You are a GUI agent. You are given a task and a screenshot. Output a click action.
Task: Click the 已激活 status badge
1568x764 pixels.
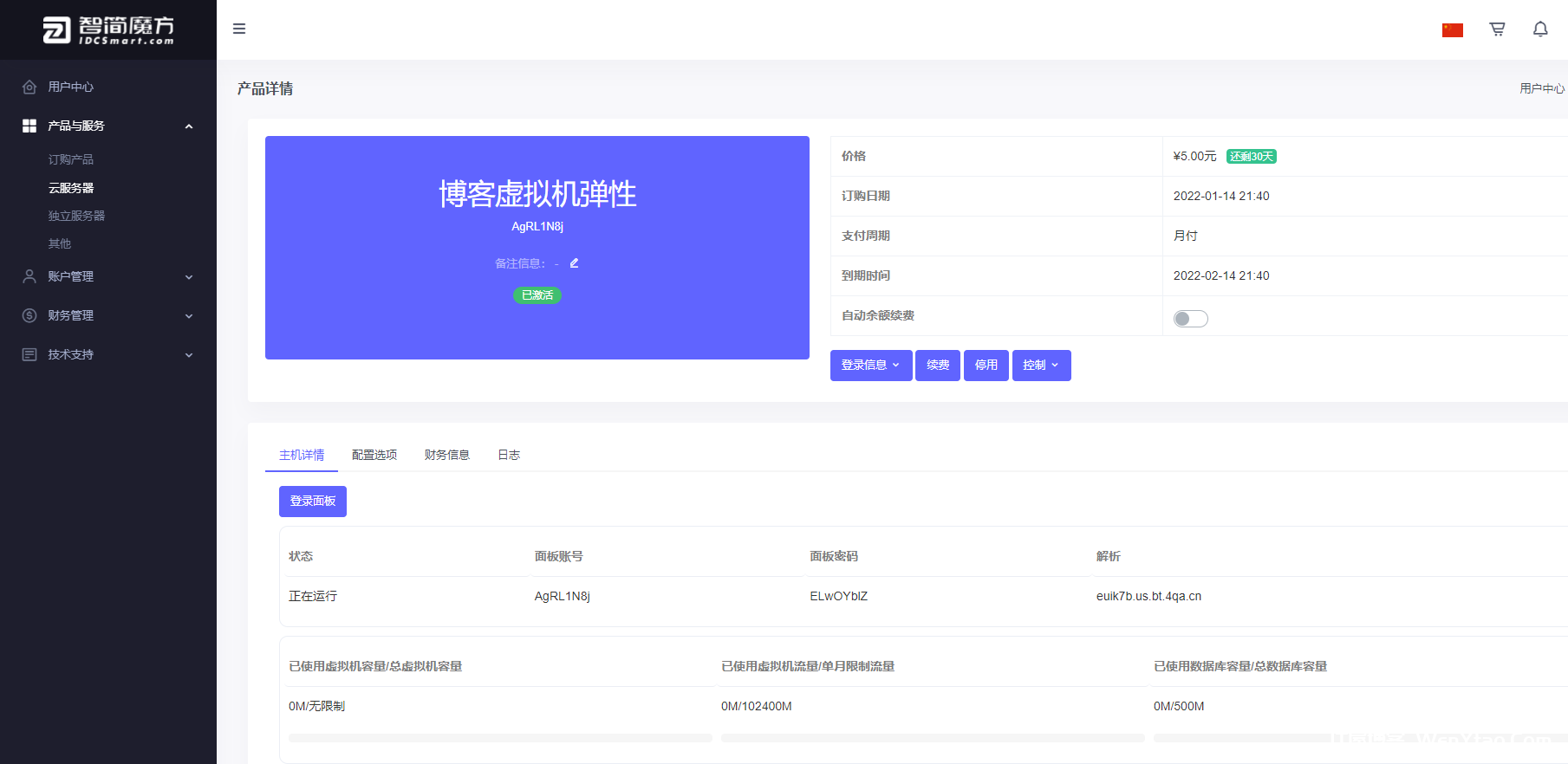[x=537, y=295]
